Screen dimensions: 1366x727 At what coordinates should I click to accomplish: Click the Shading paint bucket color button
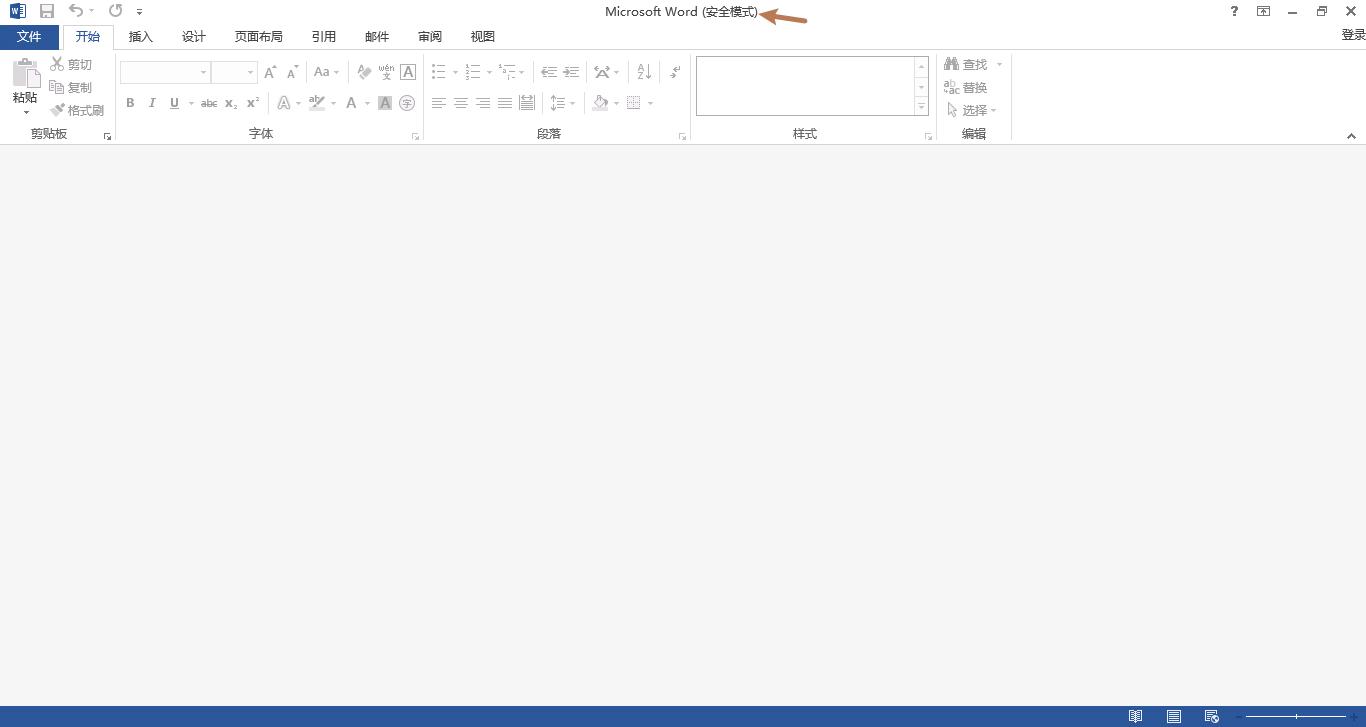pyautogui.click(x=600, y=103)
